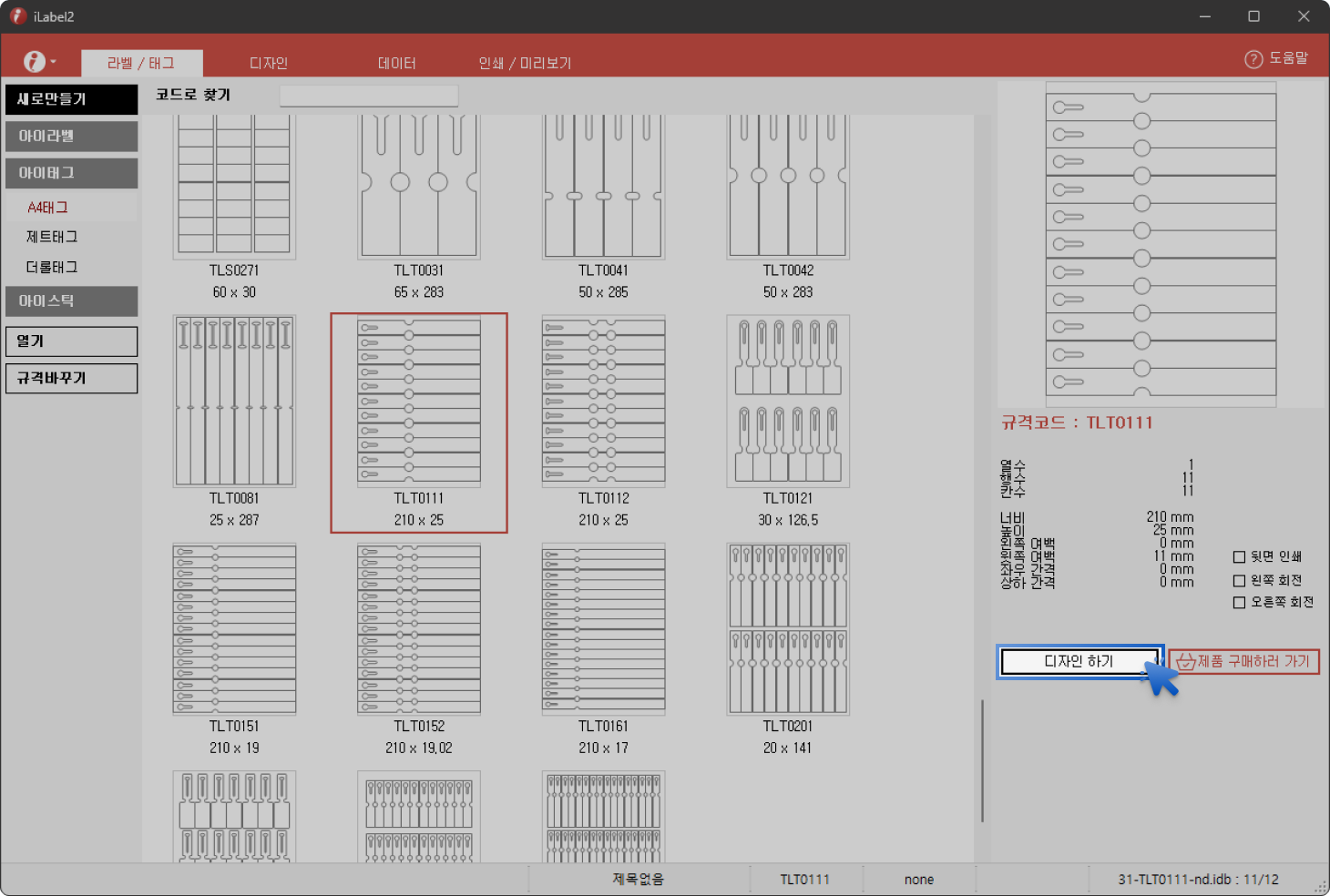
Task: Select the TLT0031 tag template thumbnail
Action: 419,186
